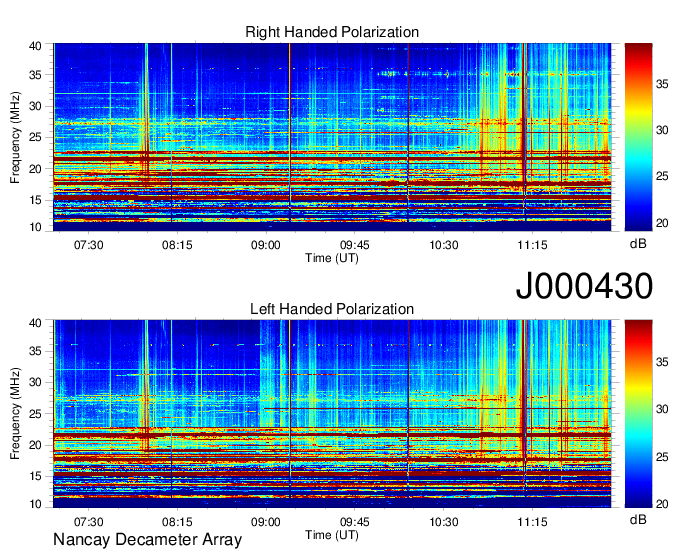680x552 pixels.
Task: Click the 25 MHz tick on lower plot
Action: (x=35, y=414)
